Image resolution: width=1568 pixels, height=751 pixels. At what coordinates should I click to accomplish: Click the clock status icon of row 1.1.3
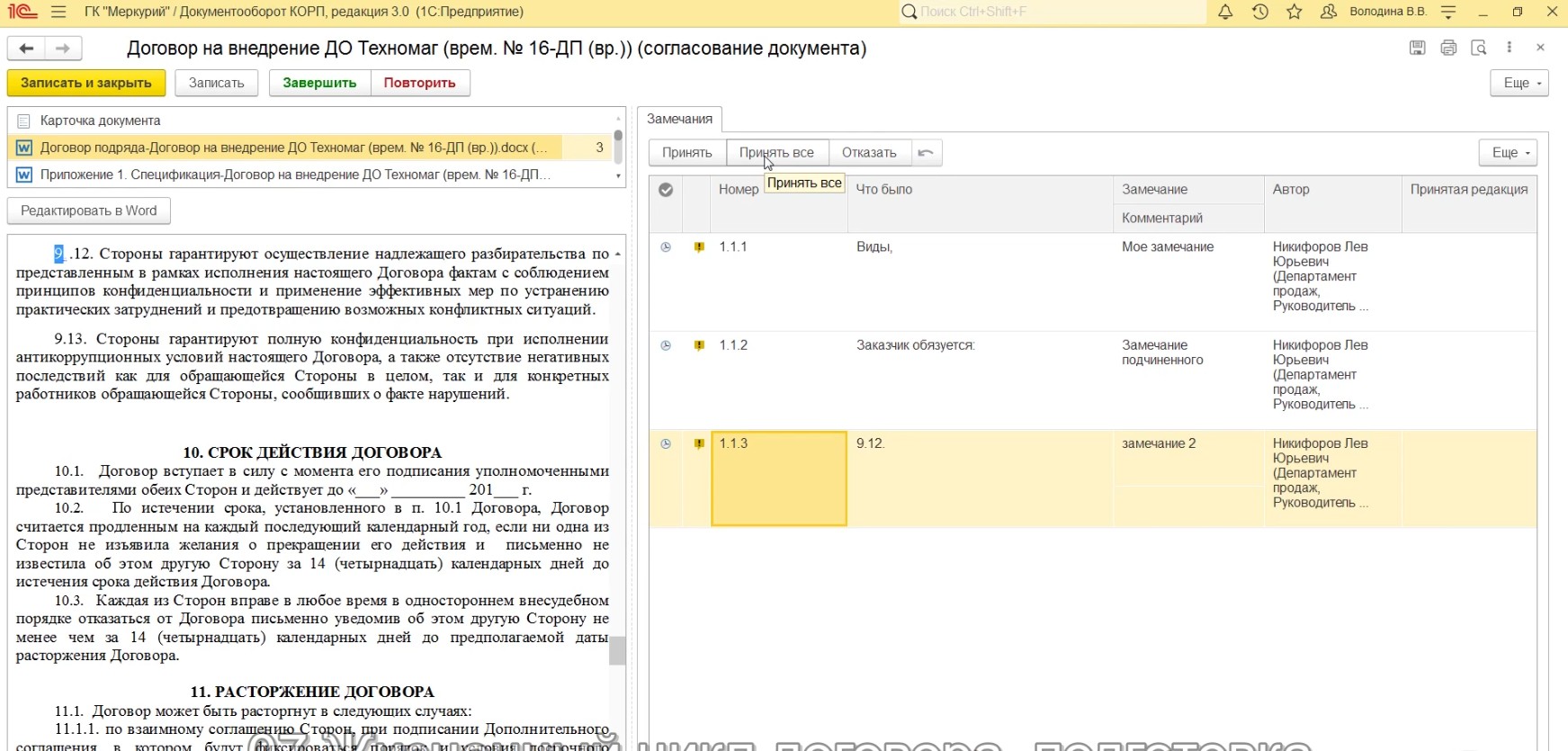pos(666,443)
